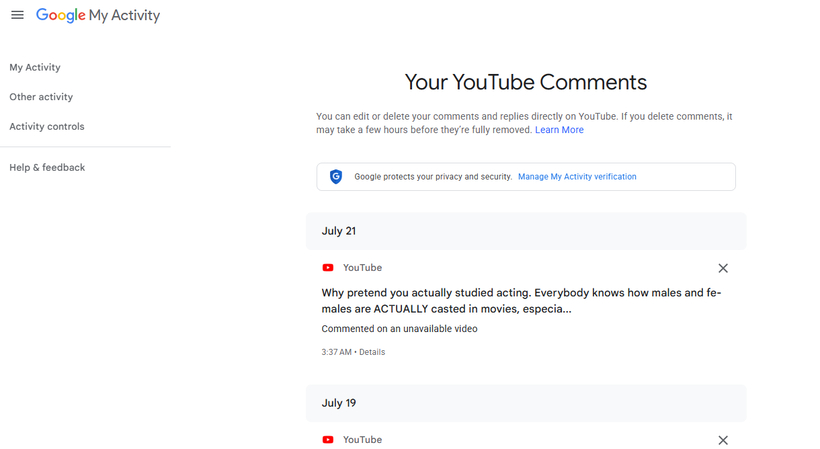Click the July 21 date header

(x=526, y=231)
